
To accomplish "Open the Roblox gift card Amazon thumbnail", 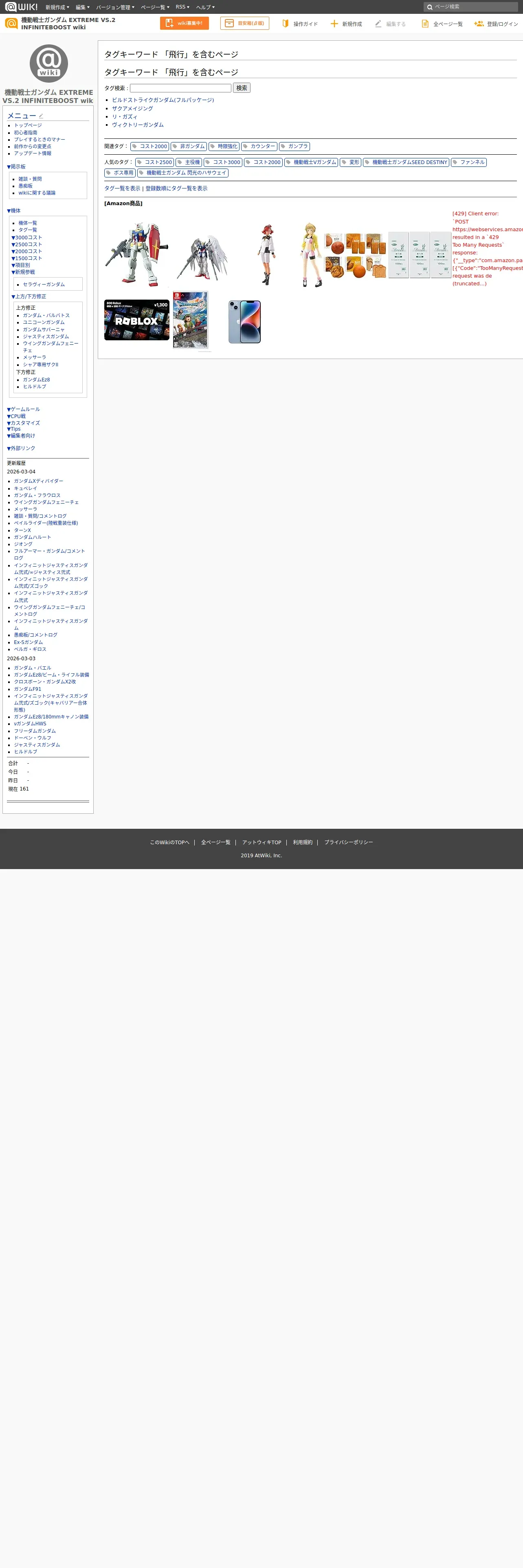I will [x=137, y=320].
